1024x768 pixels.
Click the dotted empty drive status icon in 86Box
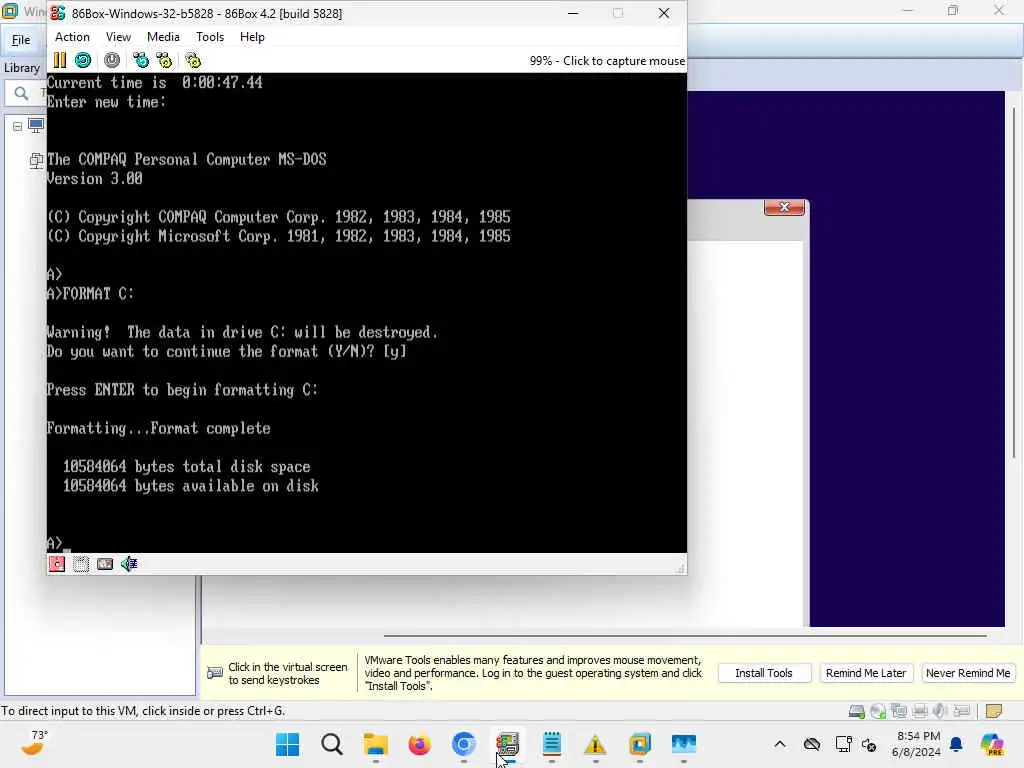[81, 564]
